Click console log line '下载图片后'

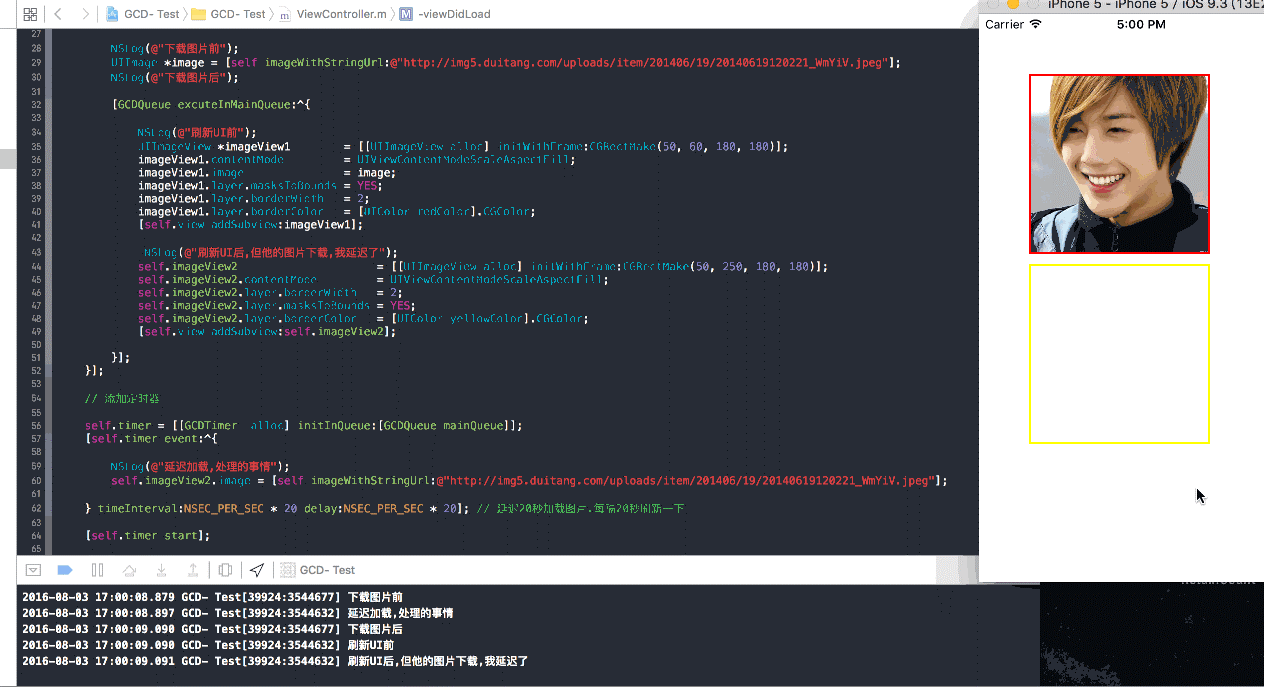pos(212,629)
